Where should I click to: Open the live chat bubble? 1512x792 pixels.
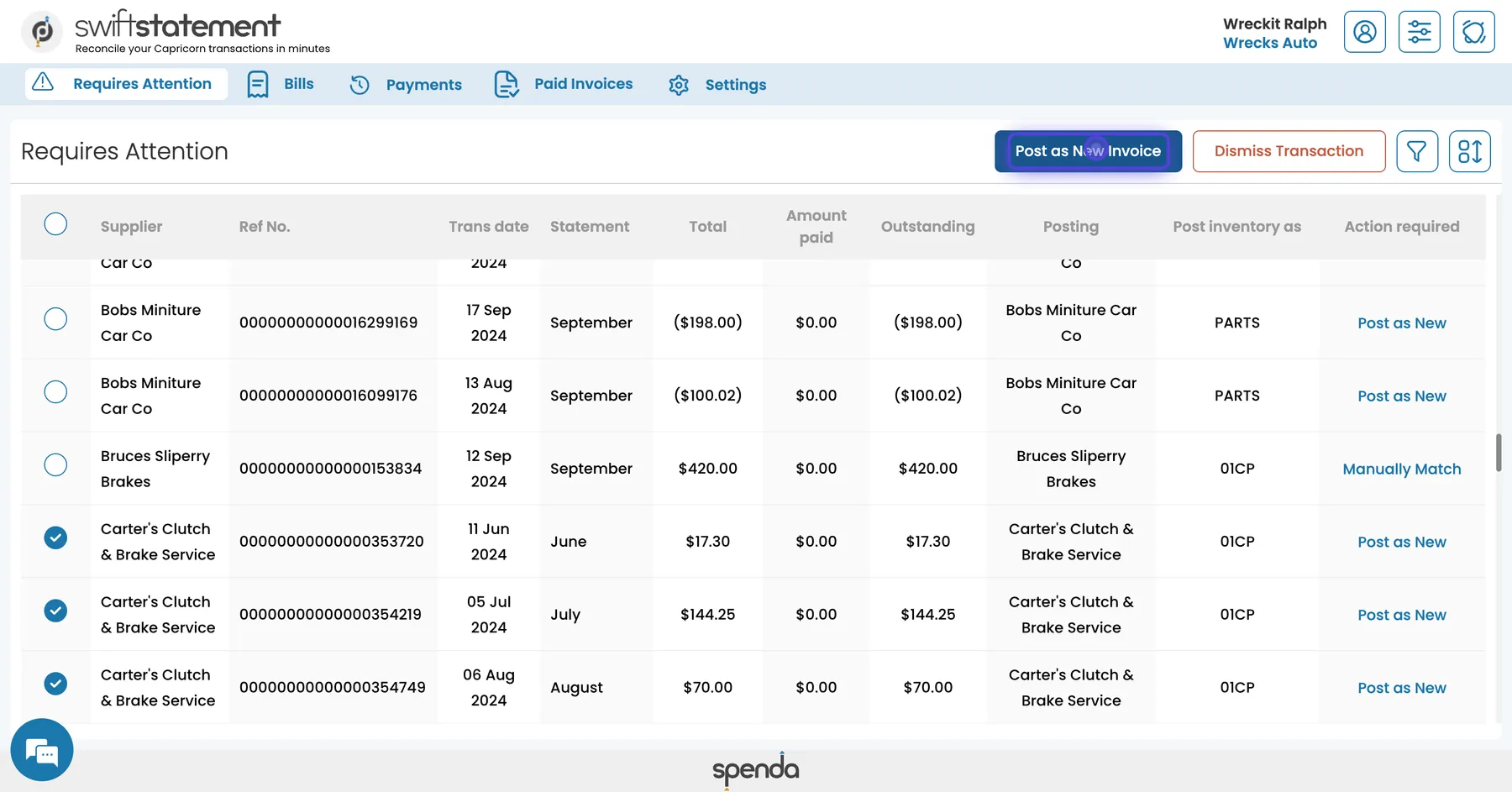click(42, 750)
